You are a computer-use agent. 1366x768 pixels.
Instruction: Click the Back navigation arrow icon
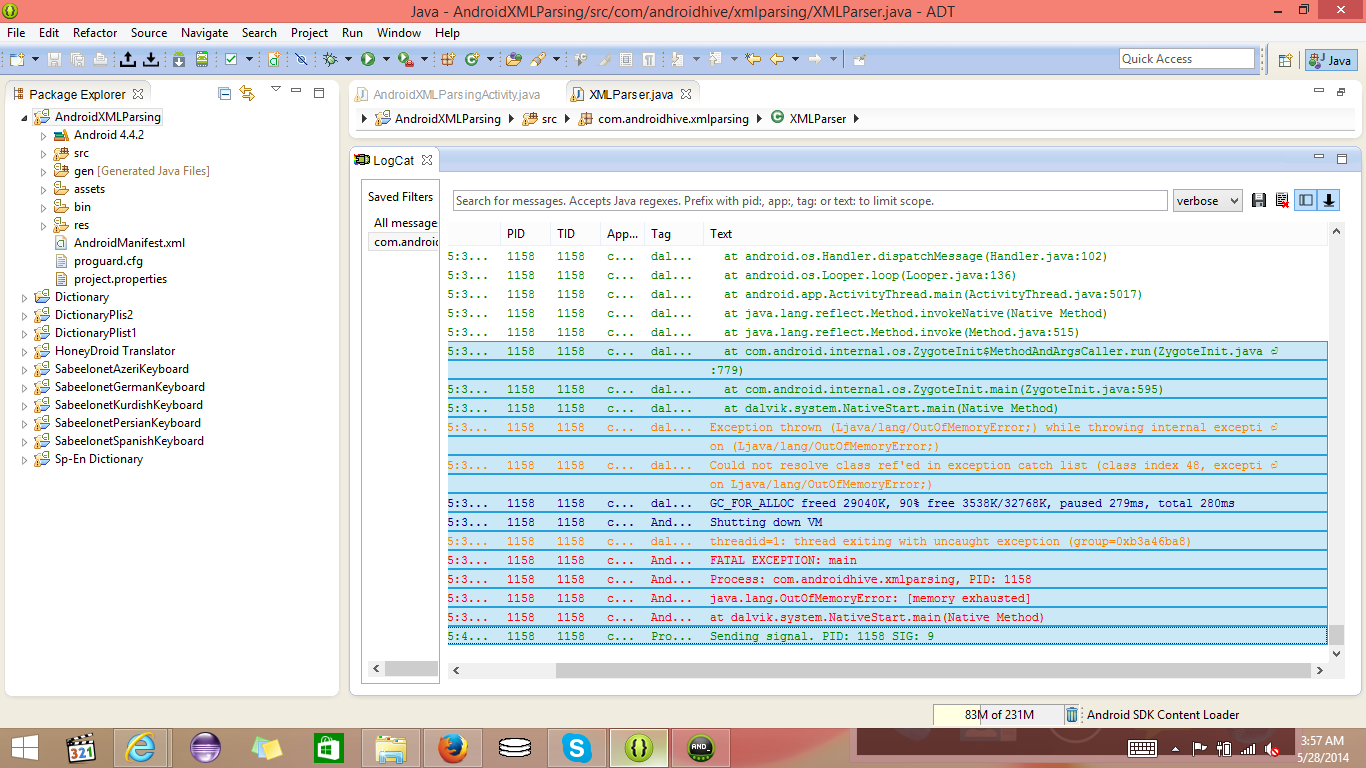[776, 59]
